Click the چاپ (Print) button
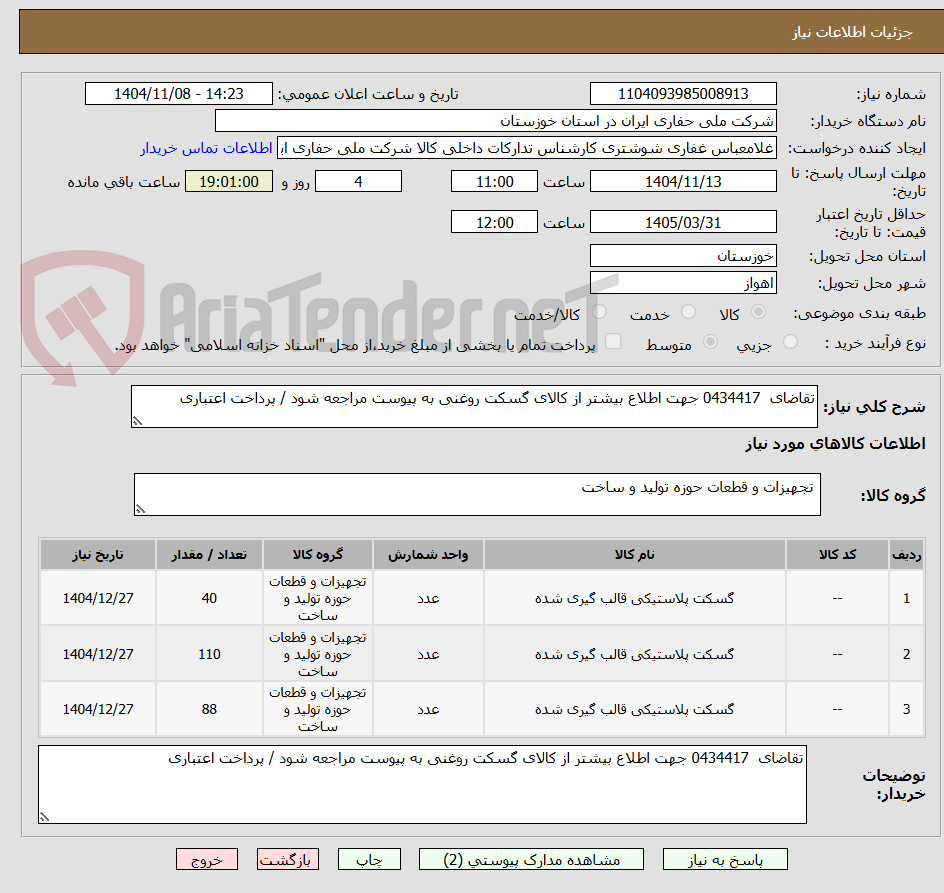944x893 pixels. tap(369, 859)
